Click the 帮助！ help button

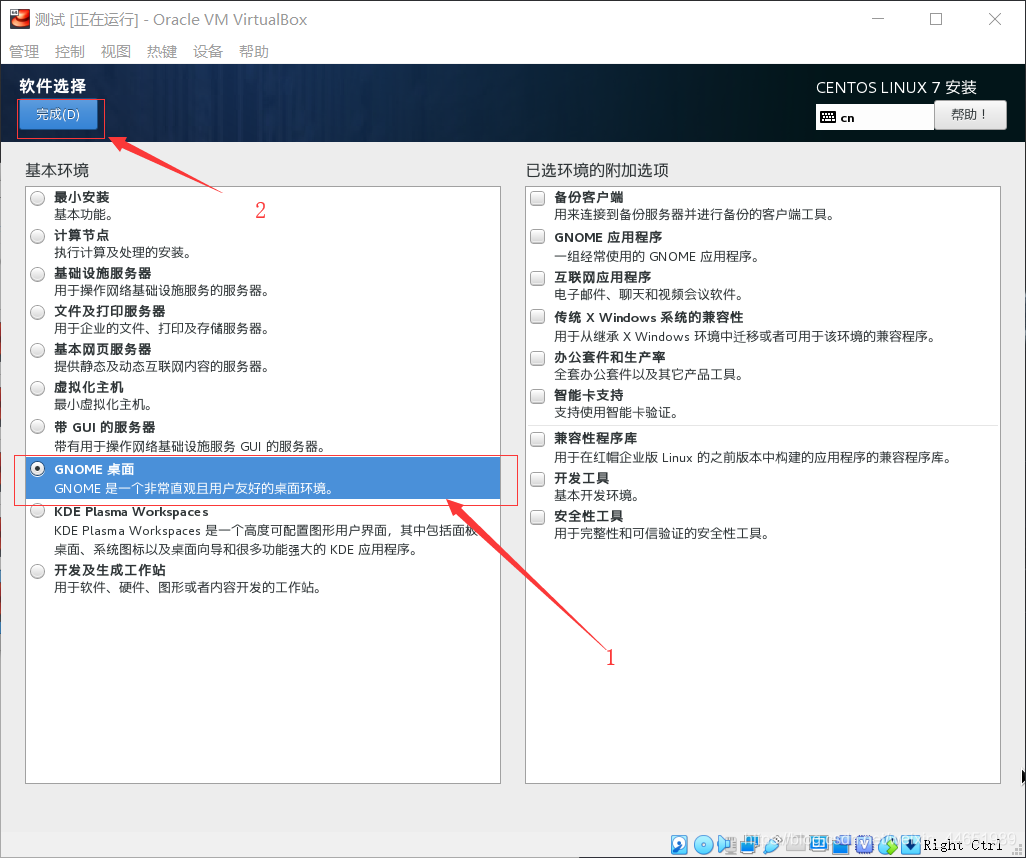pyautogui.click(x=970, y=115)
